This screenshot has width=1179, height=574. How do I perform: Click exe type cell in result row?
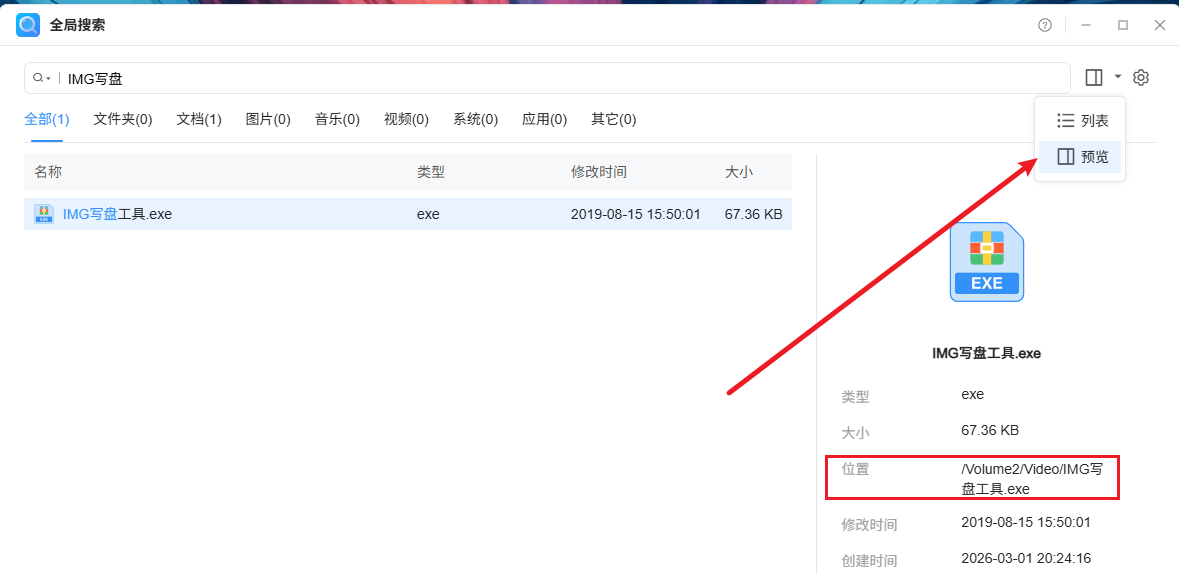click(428, 214)
